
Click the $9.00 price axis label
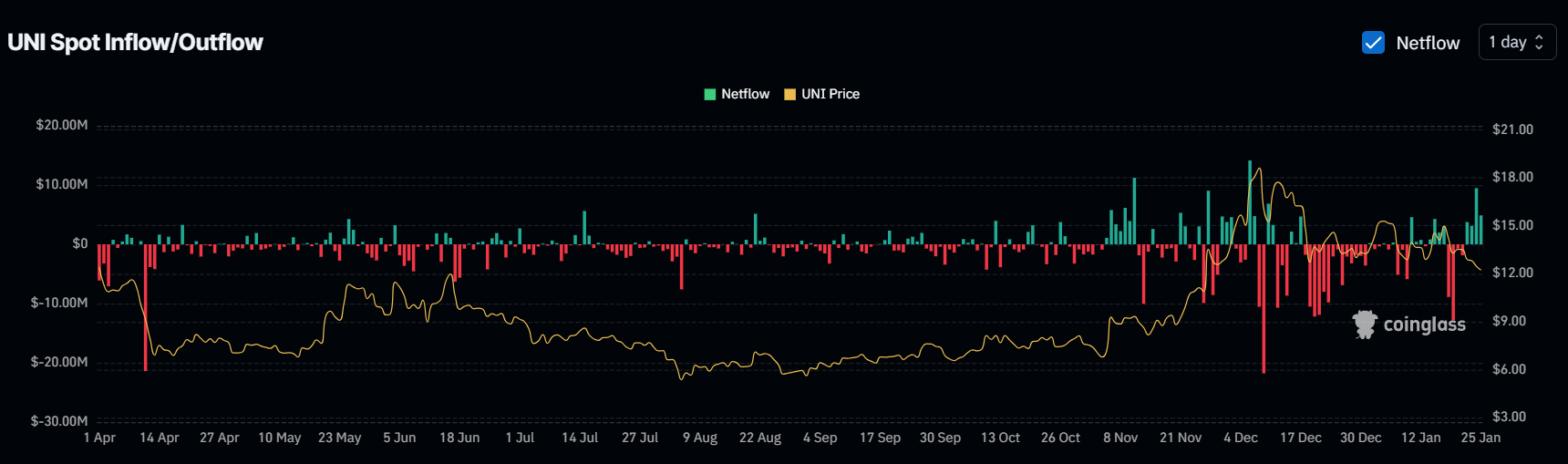point(1509,321)
